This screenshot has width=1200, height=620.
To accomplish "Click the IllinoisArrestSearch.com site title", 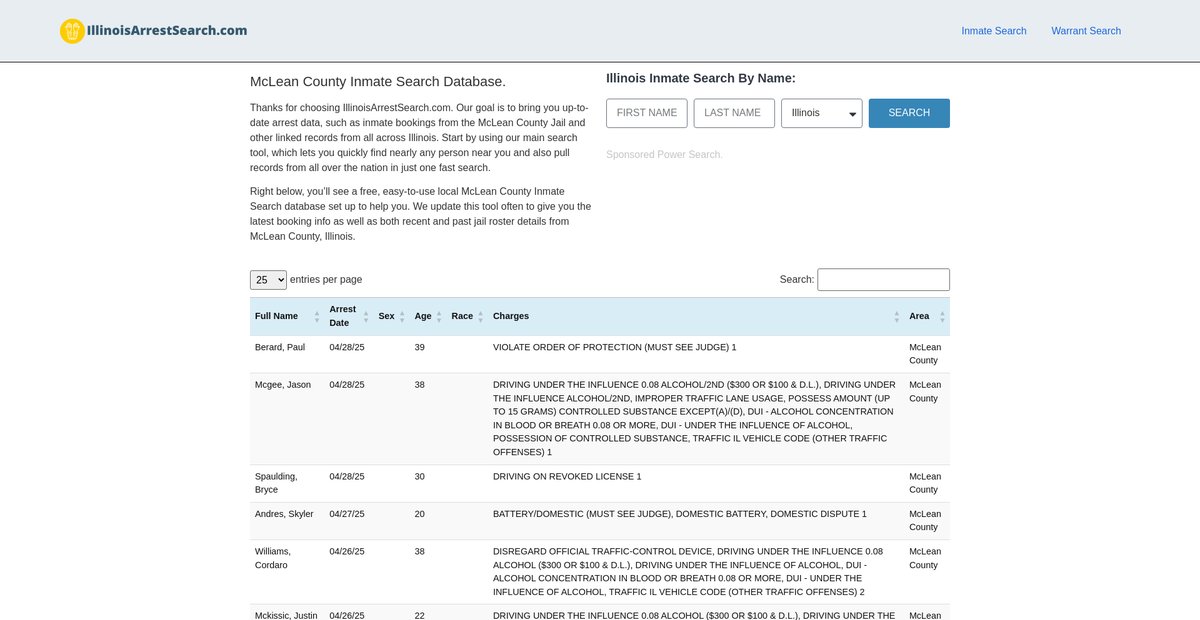I will click(x=166, y=30).
